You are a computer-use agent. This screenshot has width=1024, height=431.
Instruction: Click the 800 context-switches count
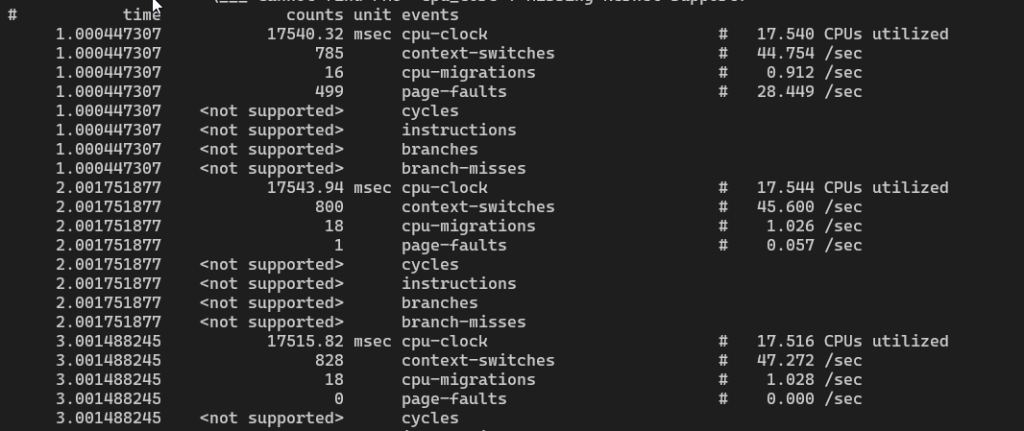point(329,207)
